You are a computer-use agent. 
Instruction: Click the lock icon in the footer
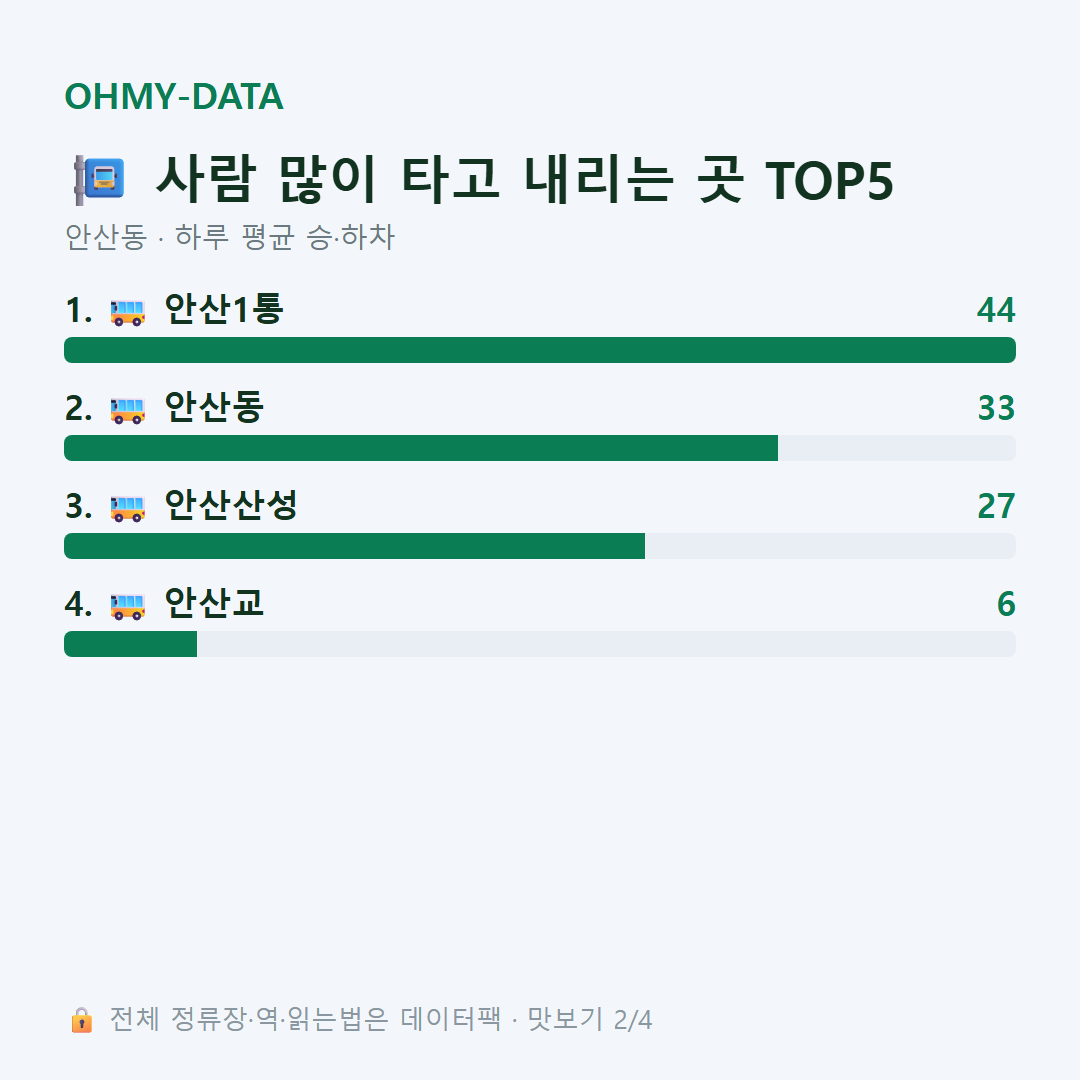pyautogui.click(x=81, y=1019)
